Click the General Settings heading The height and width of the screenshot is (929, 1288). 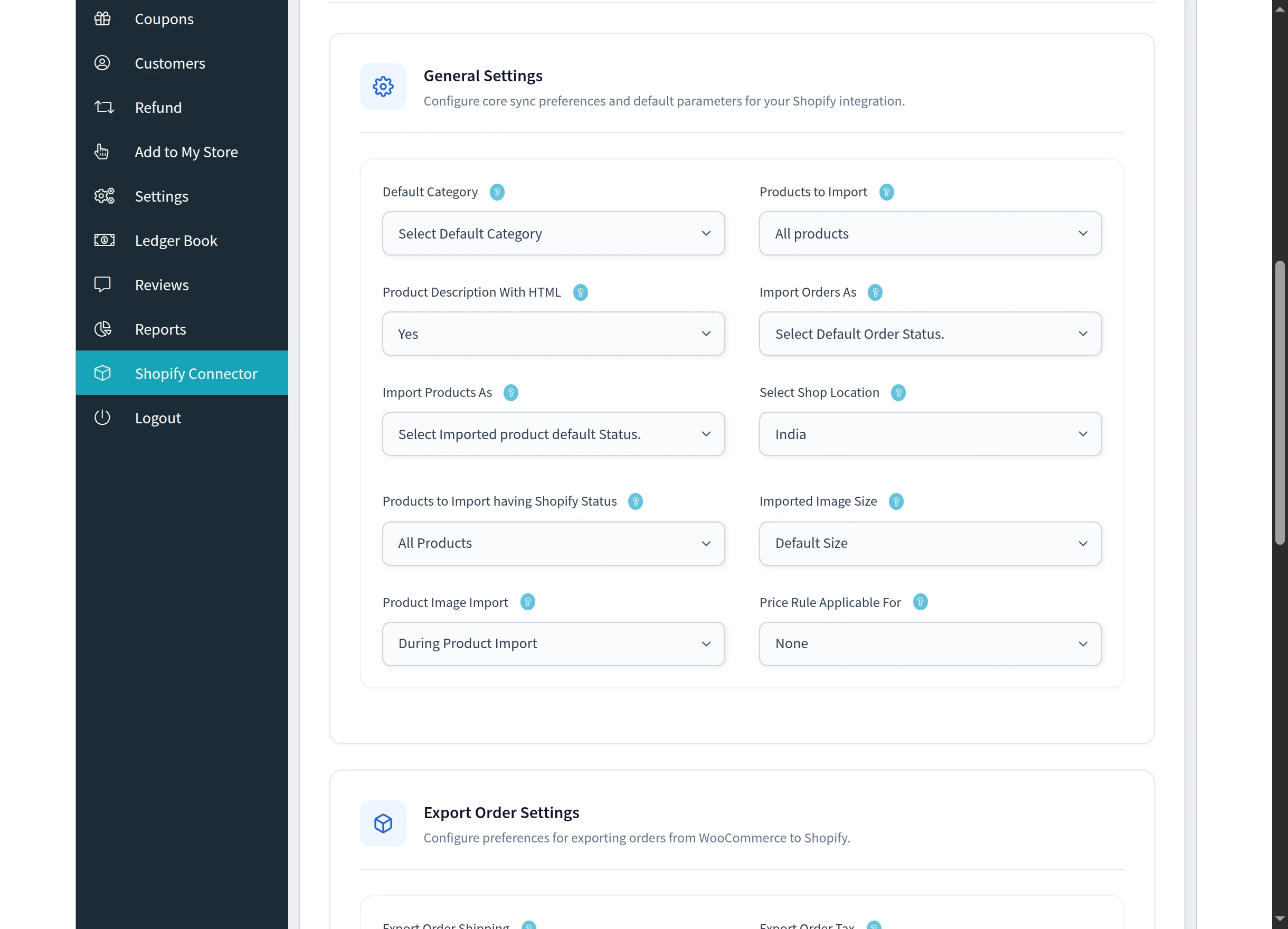tap(482, 75)
